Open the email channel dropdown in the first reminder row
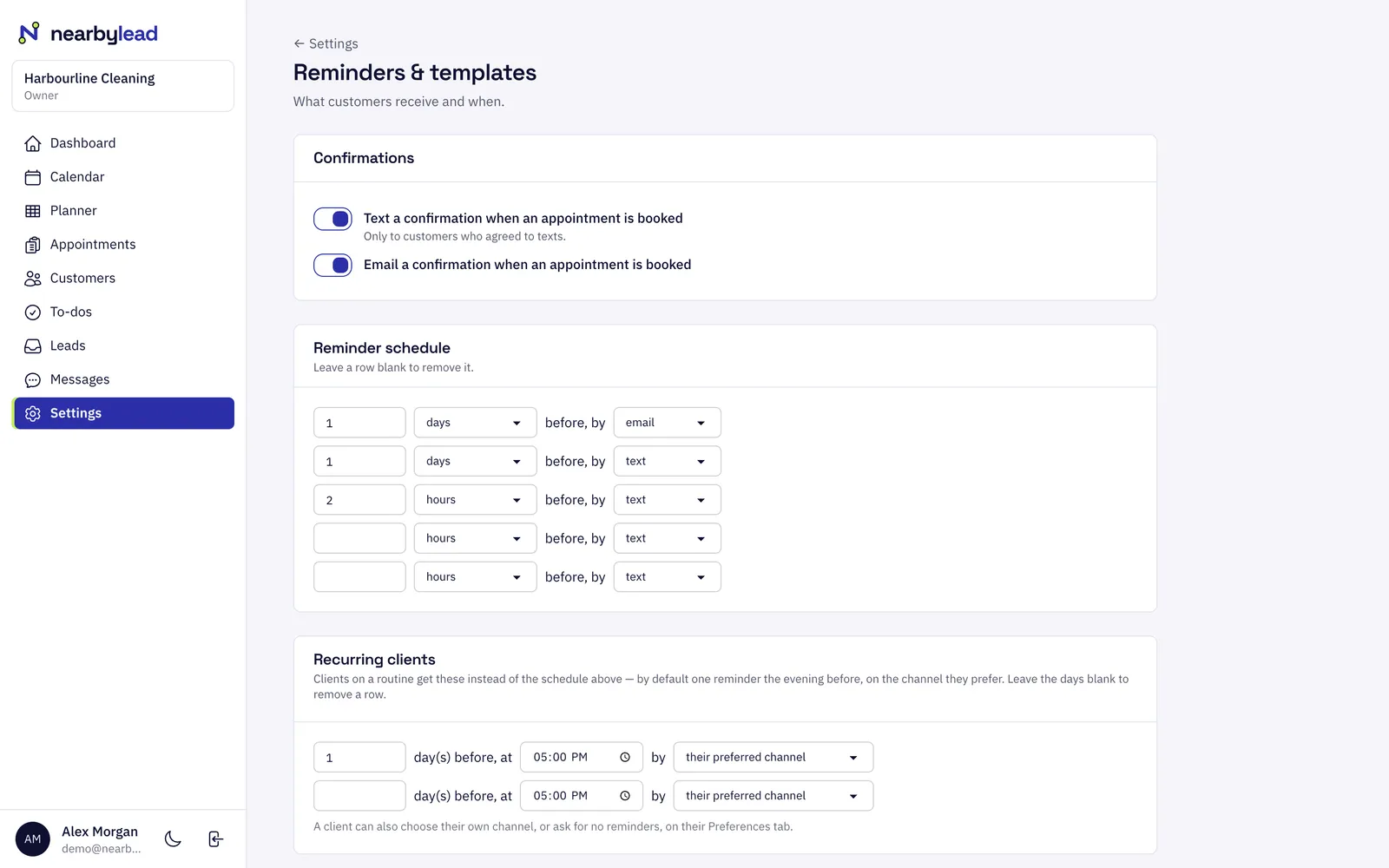The width and height of the screenshot is (1389, 868). (x=667, y=423)
